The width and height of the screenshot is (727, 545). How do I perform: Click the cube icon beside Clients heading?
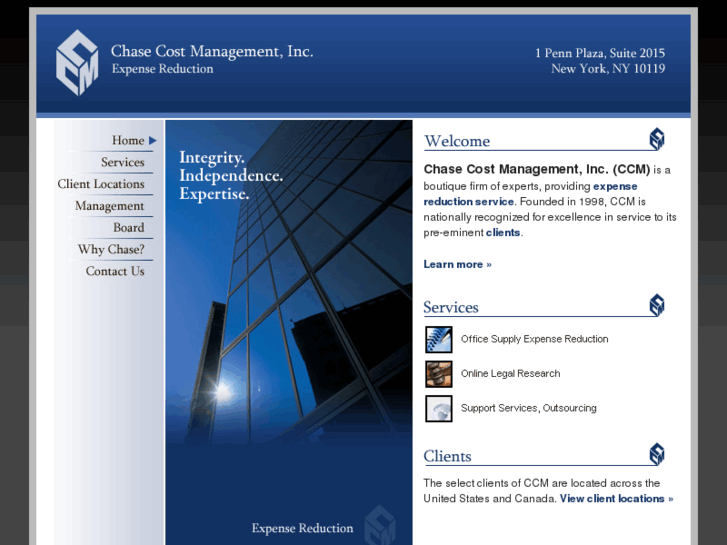click(x=657, y=454)
